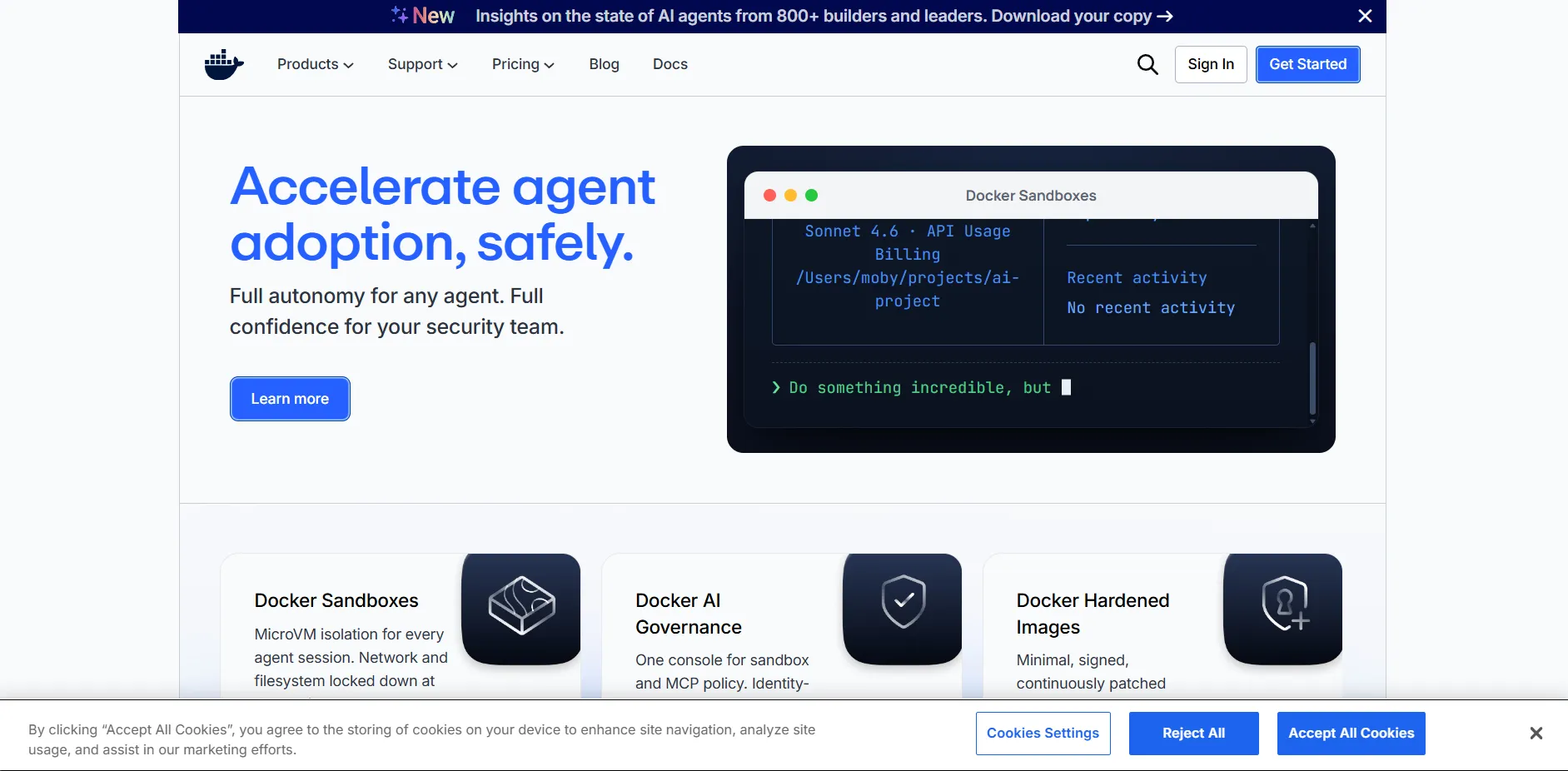Image resolution: width=1568 pixels, height=771 pixels.
Task: Click the Docker Sandboxes cube icon
Action: tap(521, 608)
